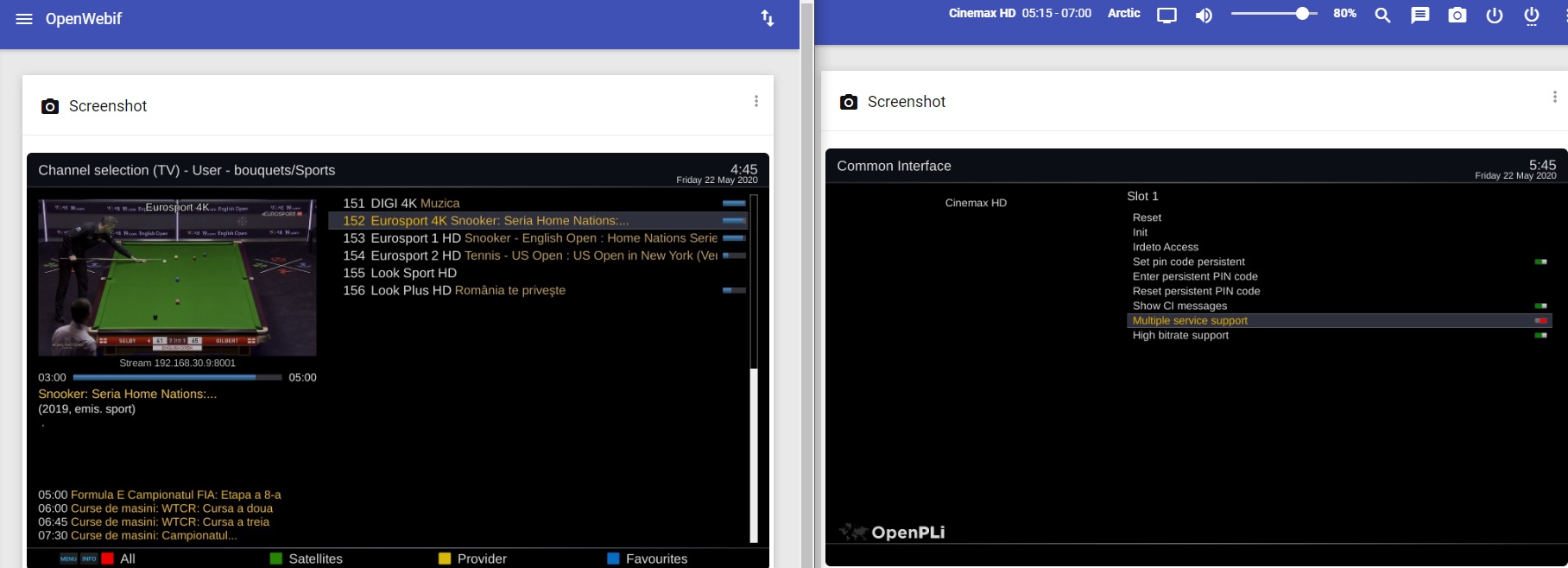
Task: Open the OpenWebif hamburger menu
Action: click(24, 19)
